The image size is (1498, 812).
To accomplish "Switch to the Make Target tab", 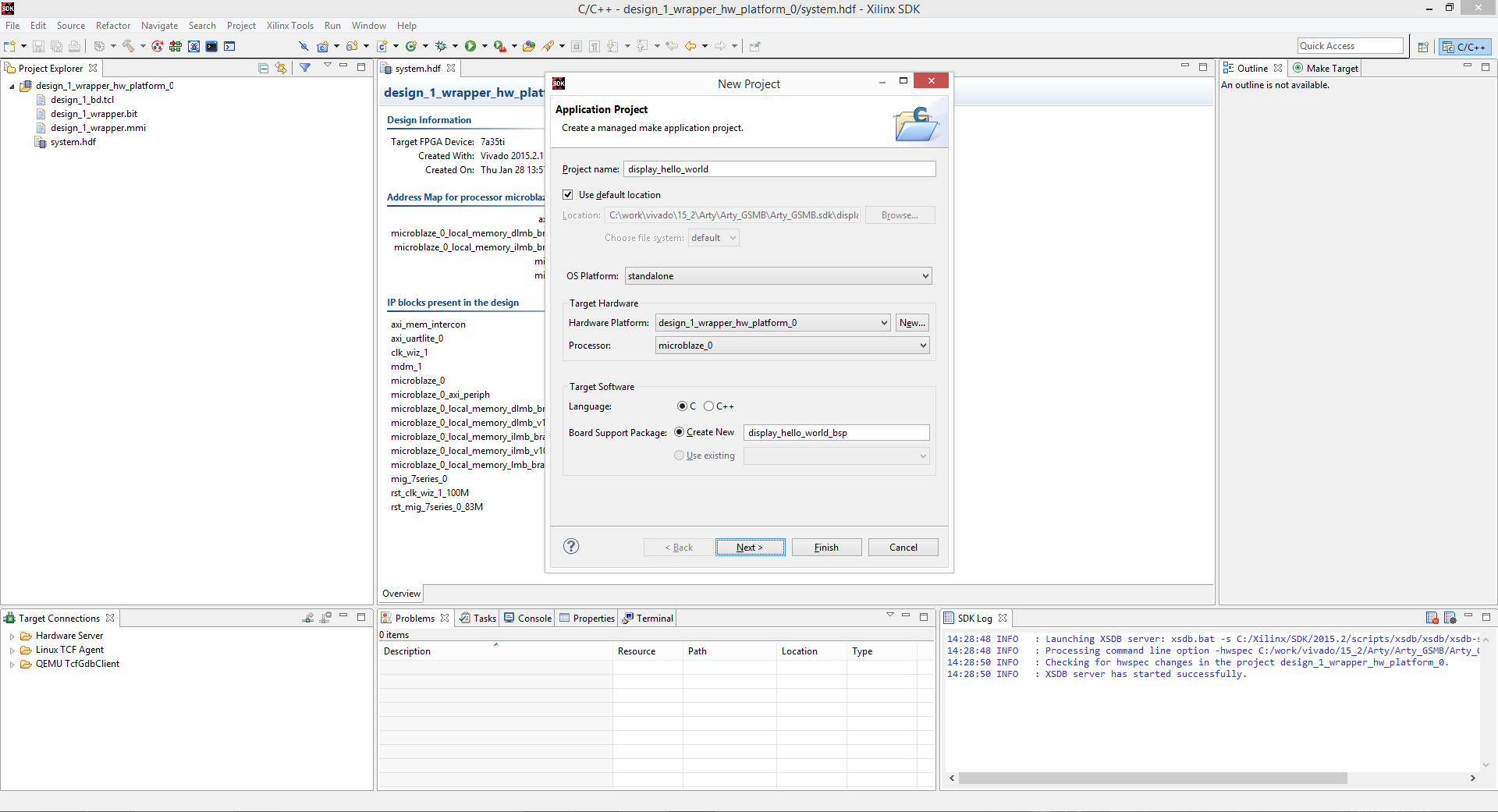I will [1325, 69].
